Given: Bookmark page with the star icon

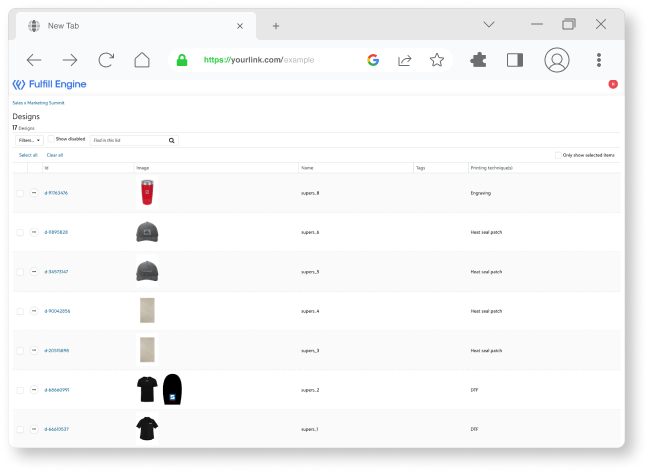Looking at the screenshot, I should 437,60.
